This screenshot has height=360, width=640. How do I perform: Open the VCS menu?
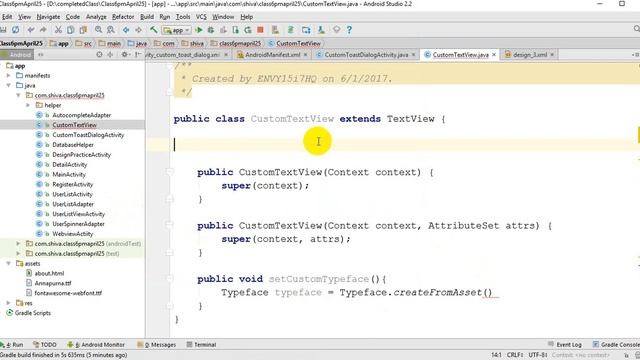tap(201, 17)
